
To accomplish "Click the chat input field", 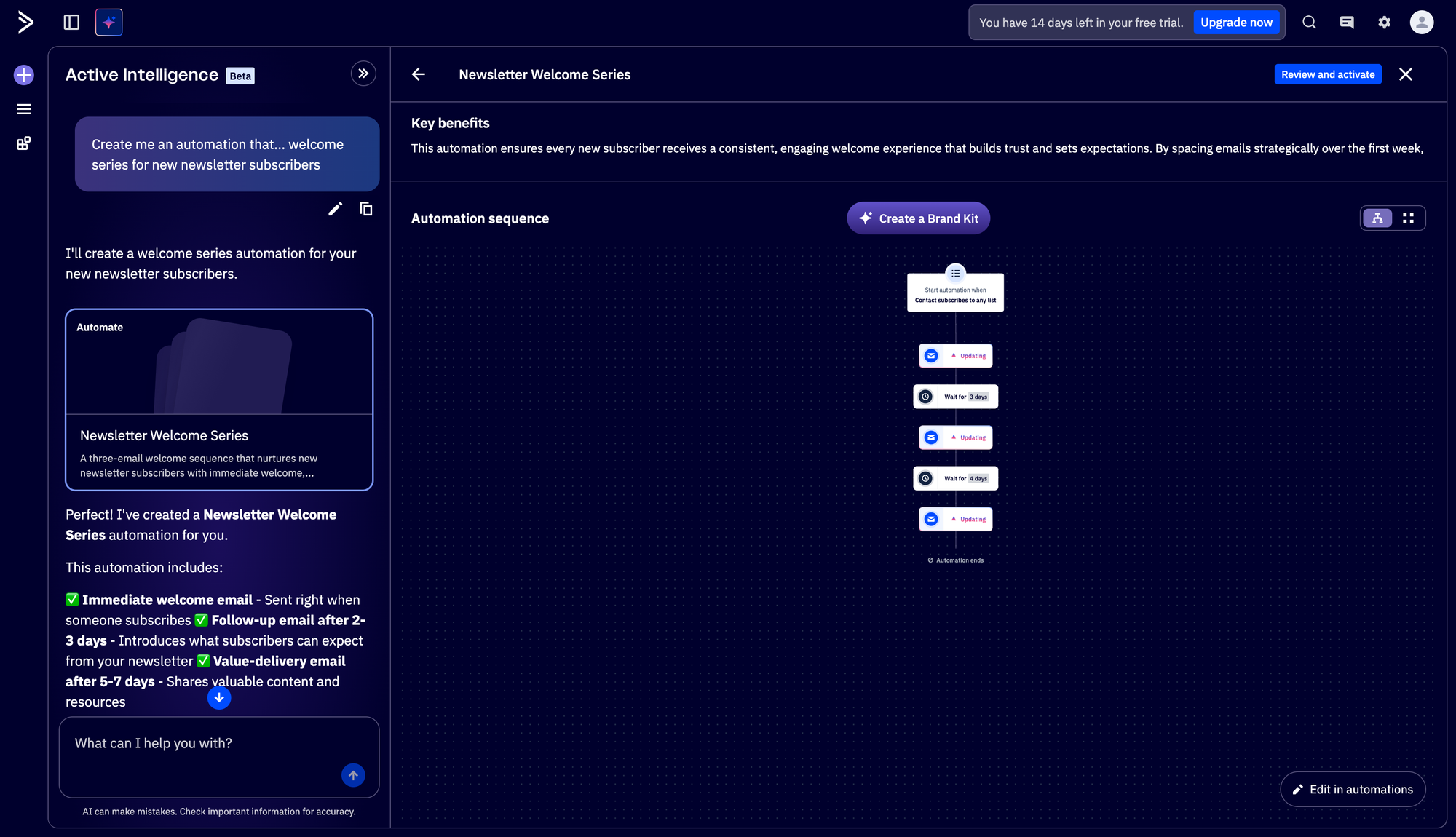I will 204,744.
